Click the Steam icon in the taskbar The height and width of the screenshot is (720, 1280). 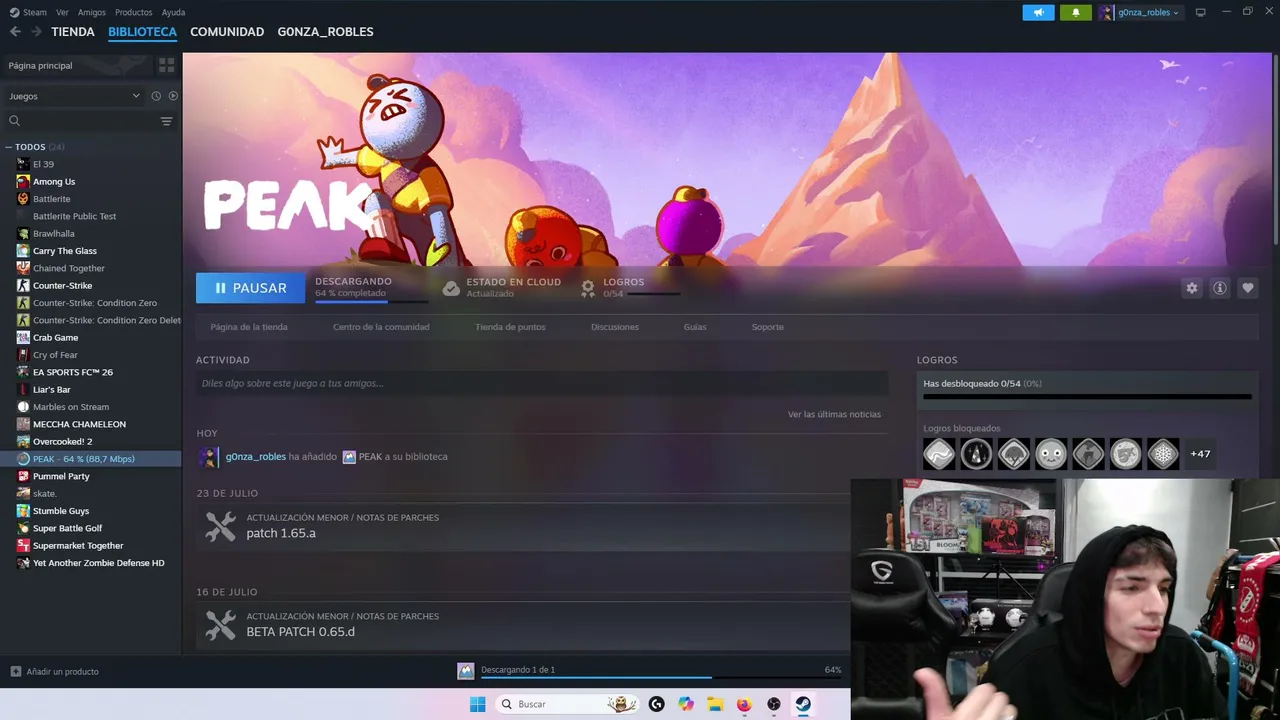click(x=803, y=704)
